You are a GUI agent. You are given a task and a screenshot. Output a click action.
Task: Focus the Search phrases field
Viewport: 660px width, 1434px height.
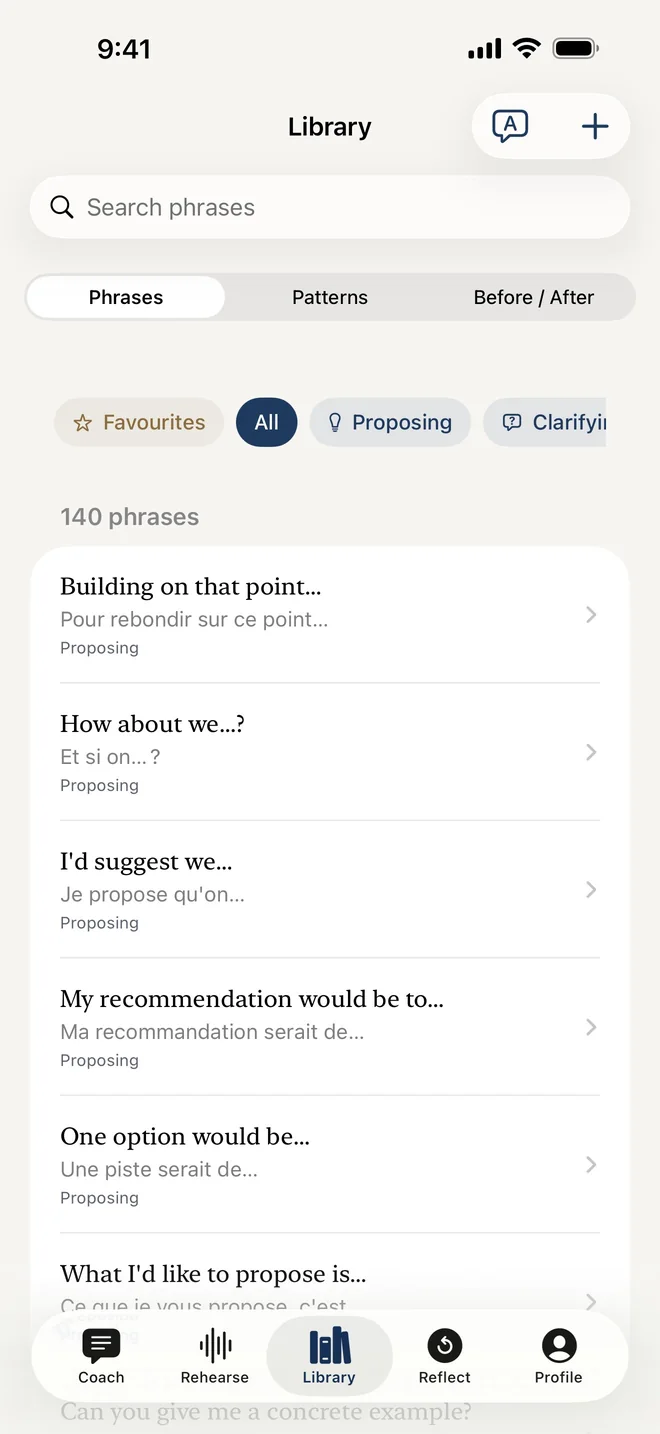(x=330, y=207)
